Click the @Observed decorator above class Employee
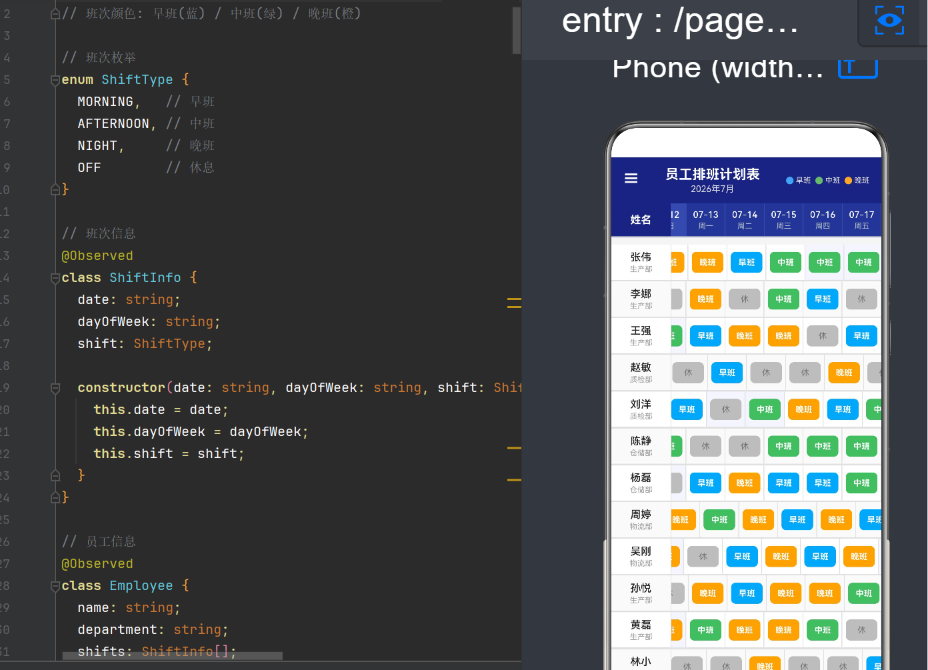 tap(97, 564)
